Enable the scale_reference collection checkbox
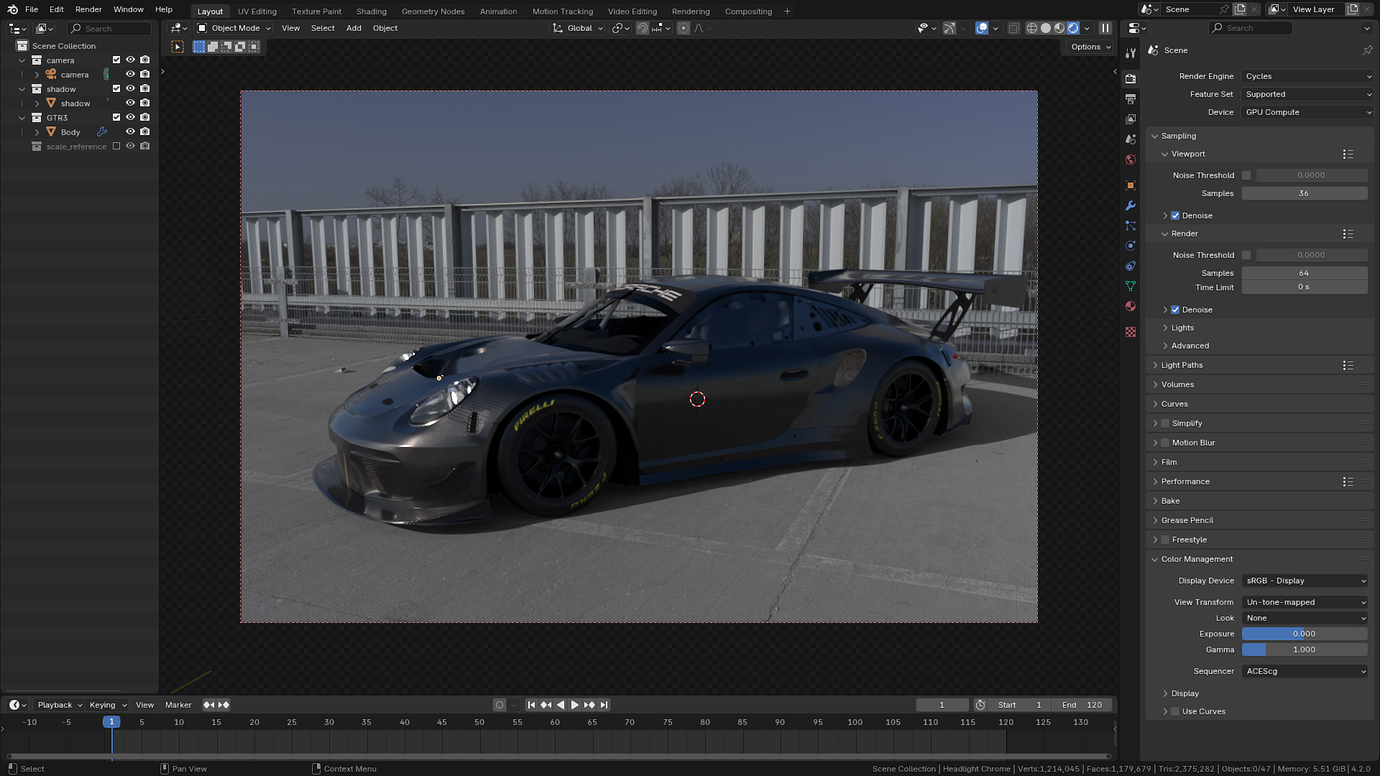 click(116, 146)
